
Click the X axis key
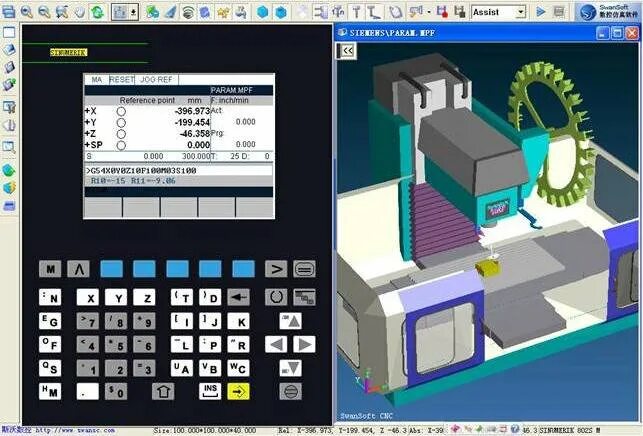click(88, 297)
